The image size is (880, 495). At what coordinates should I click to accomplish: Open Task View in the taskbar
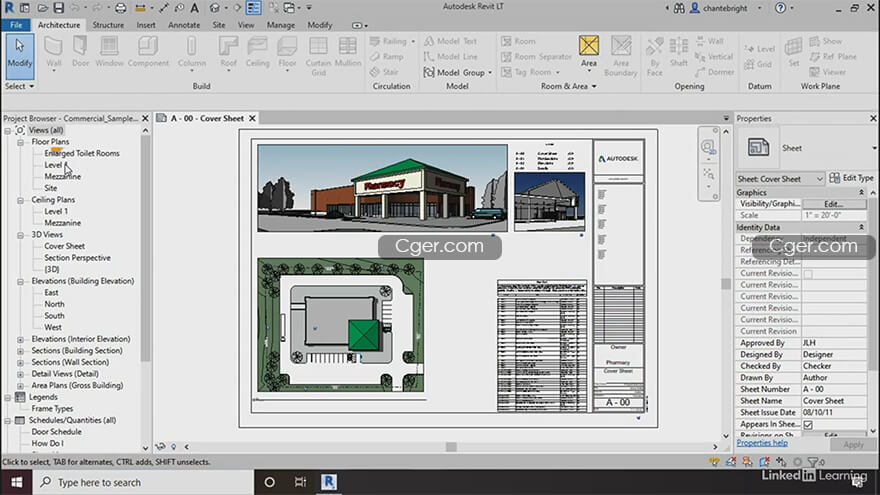(x=300, y=482)
